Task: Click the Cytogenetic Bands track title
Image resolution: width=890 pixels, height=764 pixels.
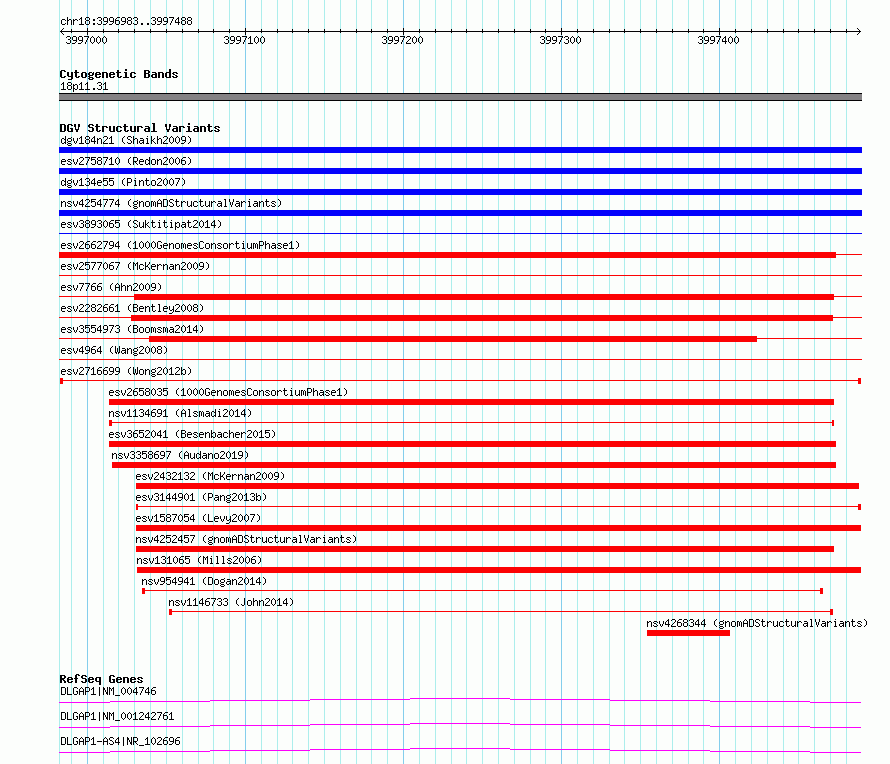Action: (x=119, y=74)
